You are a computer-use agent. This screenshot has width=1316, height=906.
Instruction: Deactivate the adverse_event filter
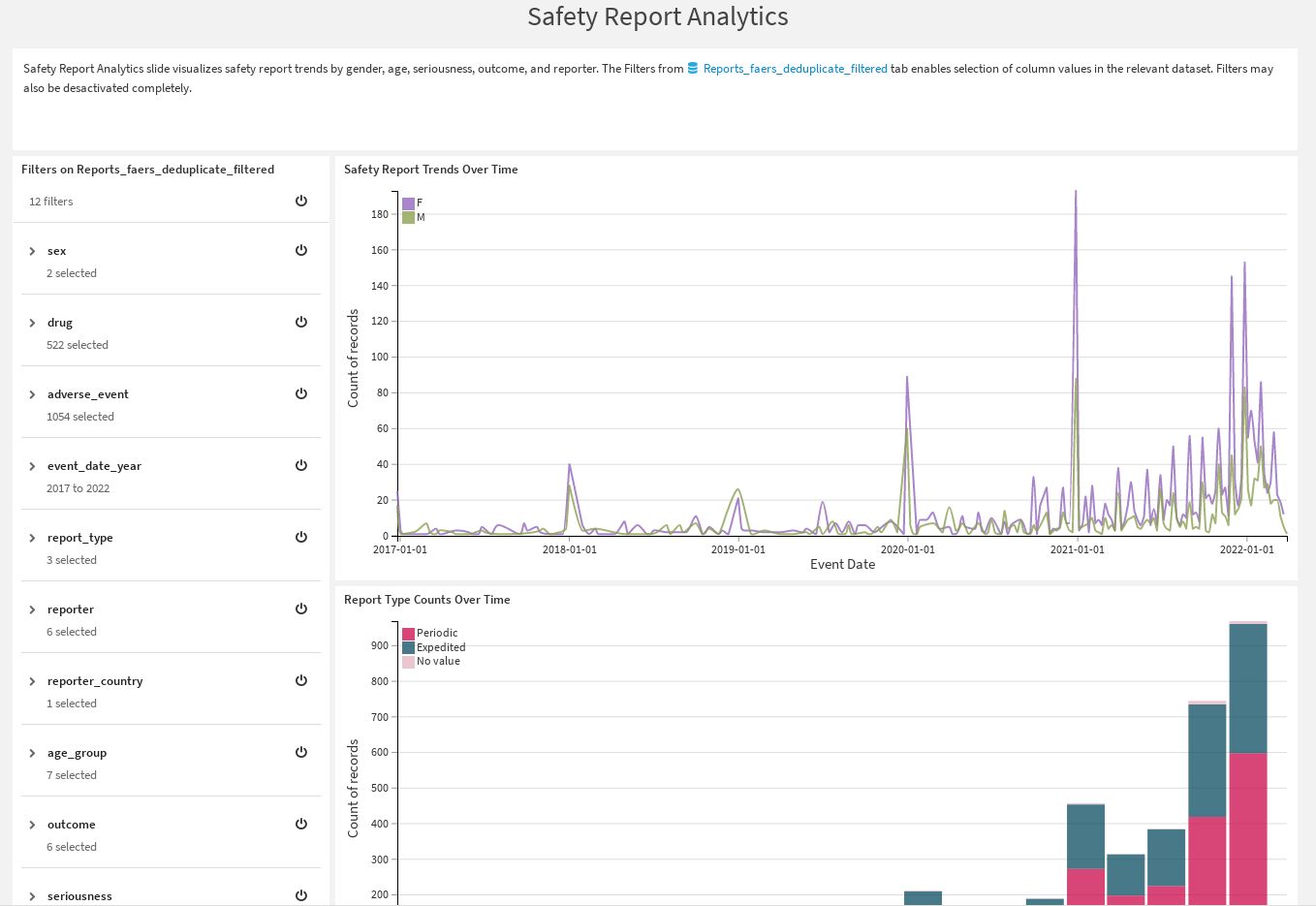click(301, 393)
